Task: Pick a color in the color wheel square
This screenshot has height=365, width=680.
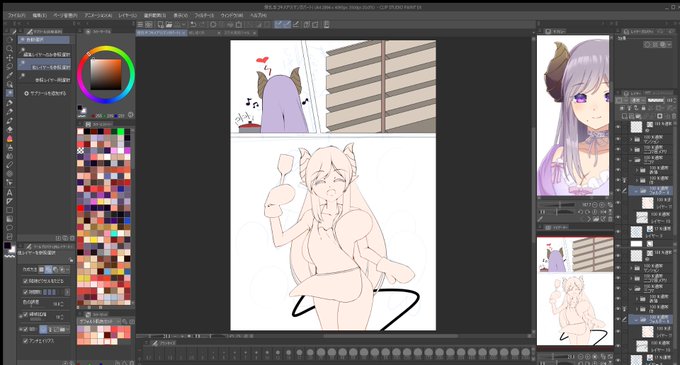Action: (105, 74)
